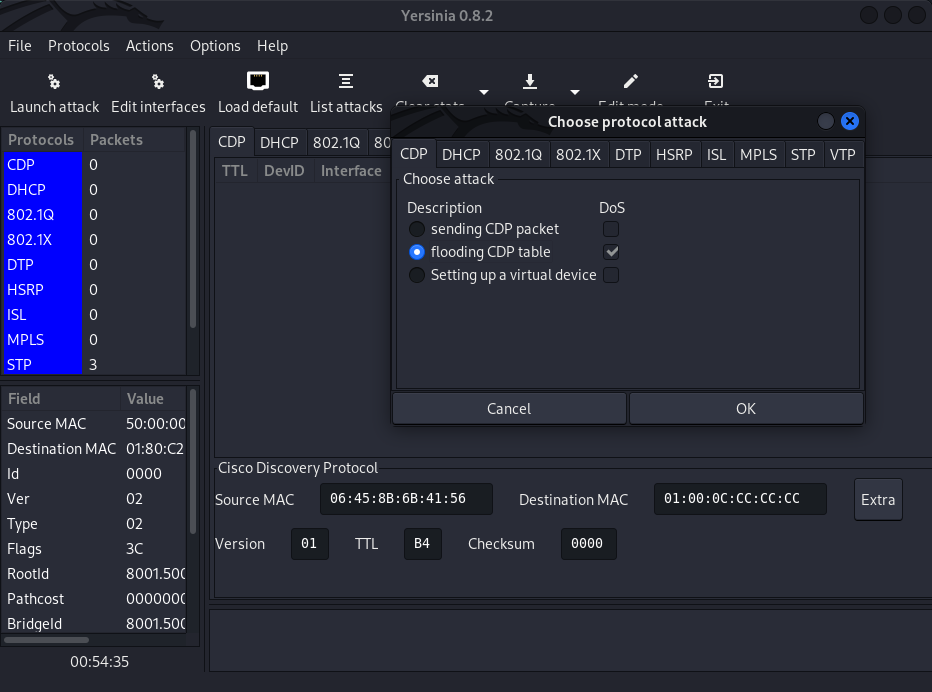Image resolution: width=932 pixels, height=692 pixels.
Task: Toggle the DoS checkbox for flooding CDP table
Action: coord(611,252)
